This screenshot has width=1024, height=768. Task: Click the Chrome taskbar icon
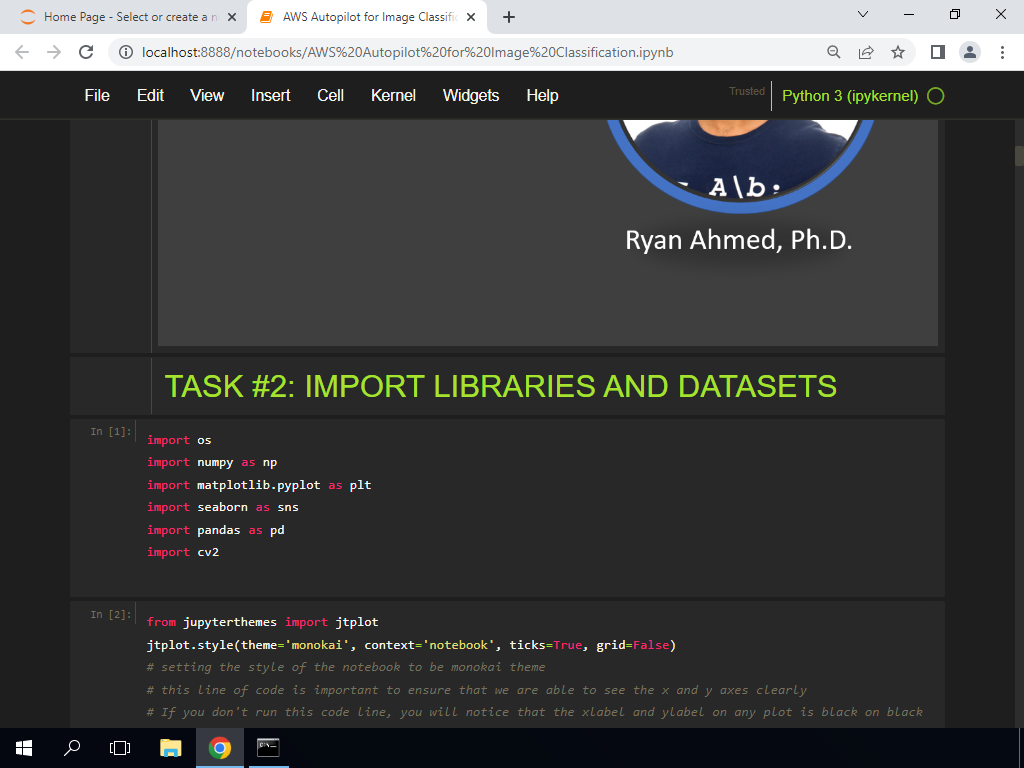click(x=219, y=748)
